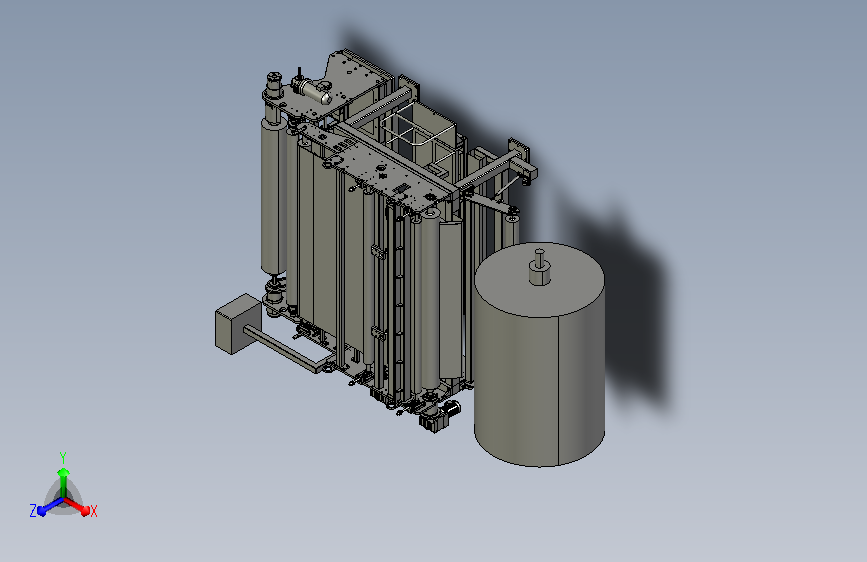Select the small motor beneath the frame bottom
The image size is (867, 562).
pyautogui.click(x=440, y=416)
